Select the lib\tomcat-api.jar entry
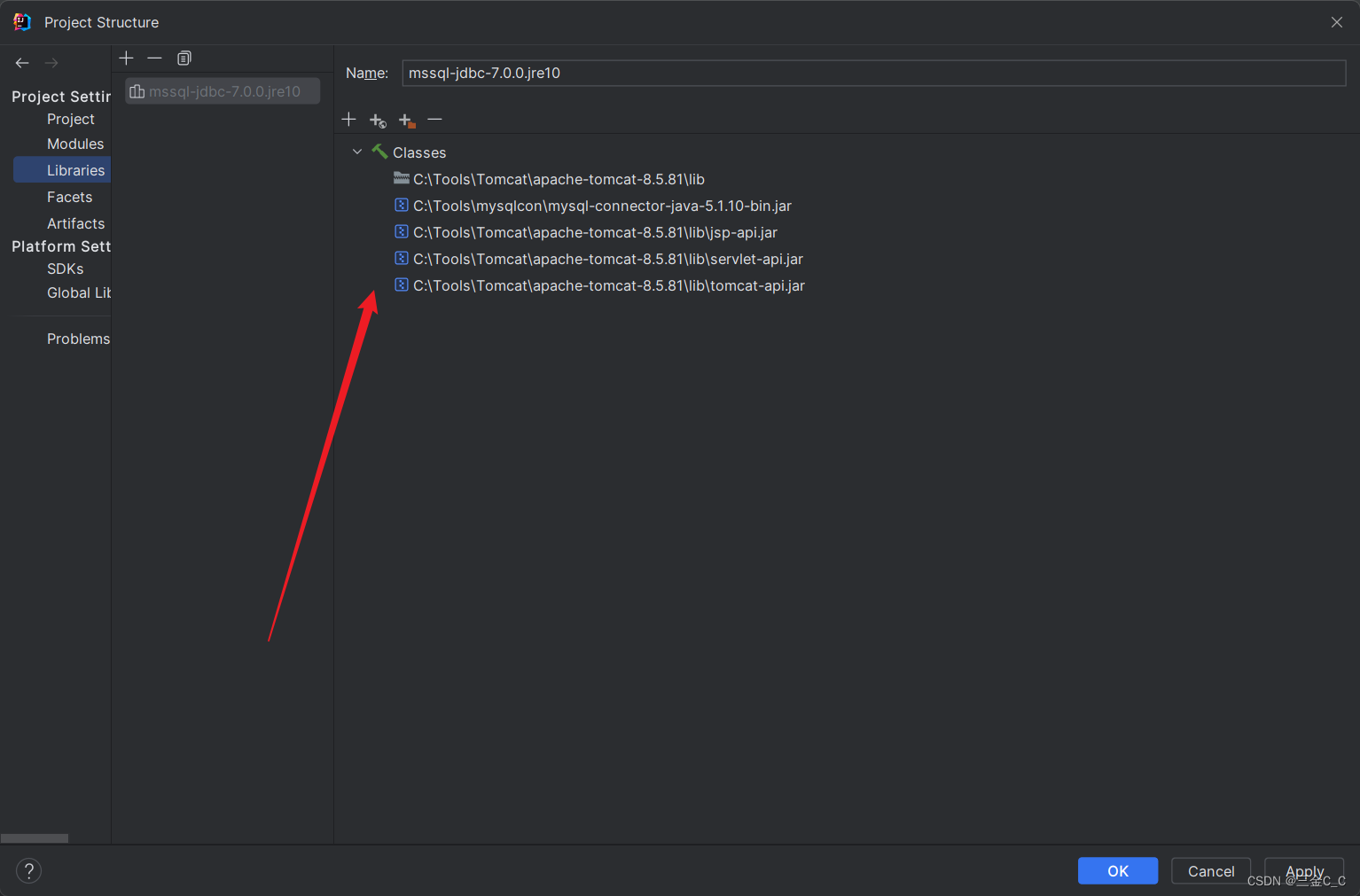The width and height of the screenshot is (1360, 896). point(609,285)
